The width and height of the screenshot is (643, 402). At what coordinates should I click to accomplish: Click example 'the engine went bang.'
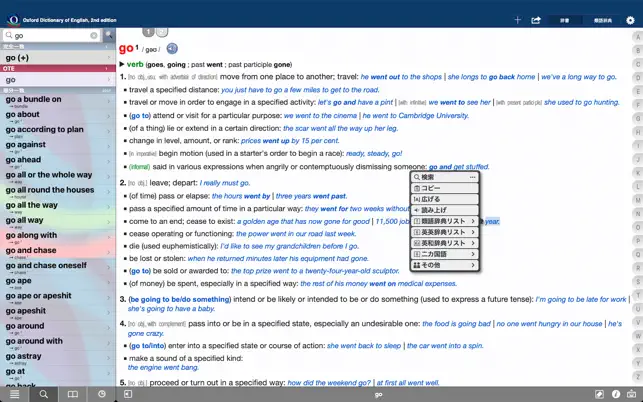point(163,368)
